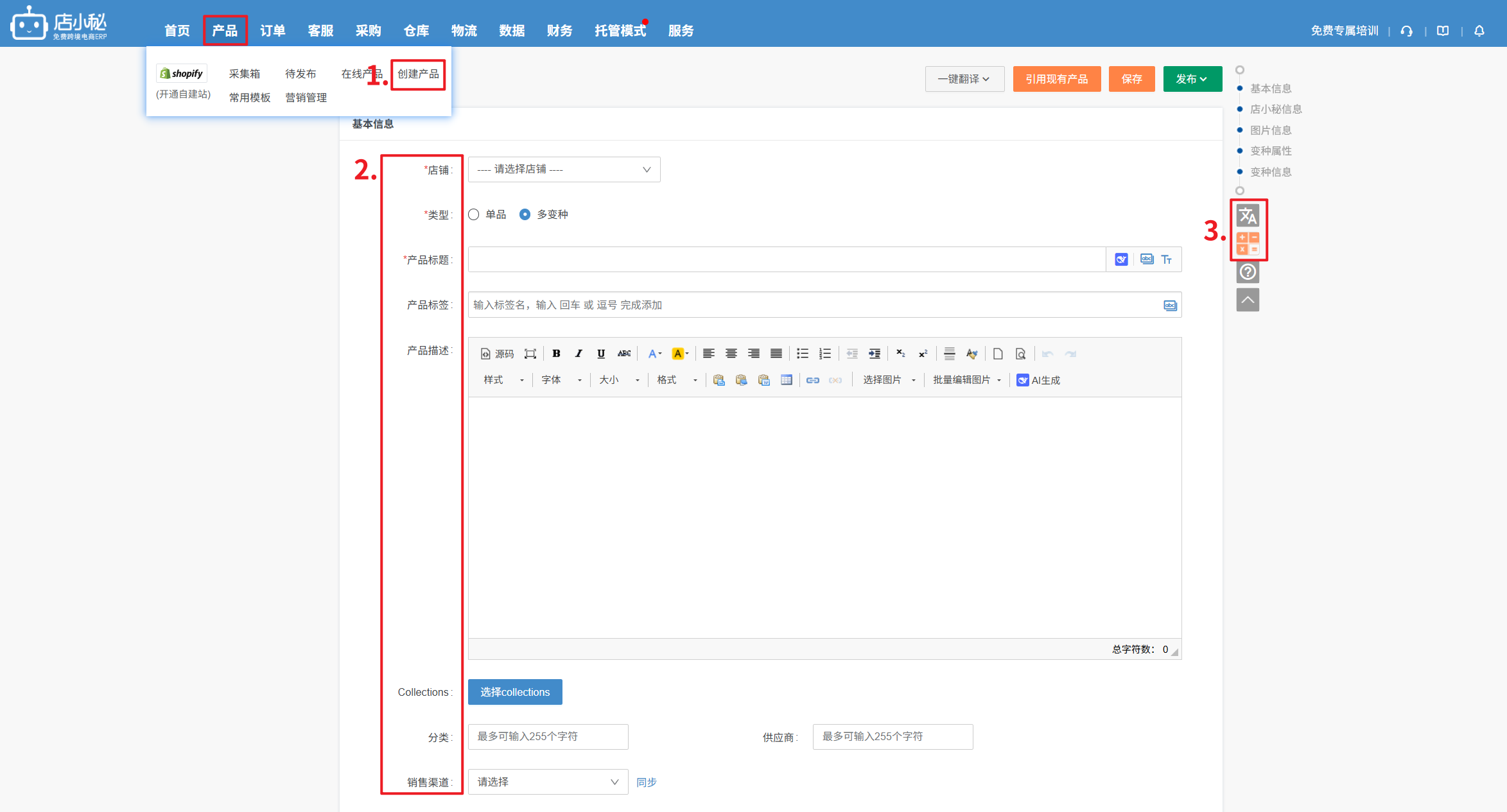The height and width of the screenshot is (812, 1507).
Task: Click the notification bell icon
Action: (x=1479, y=31)
